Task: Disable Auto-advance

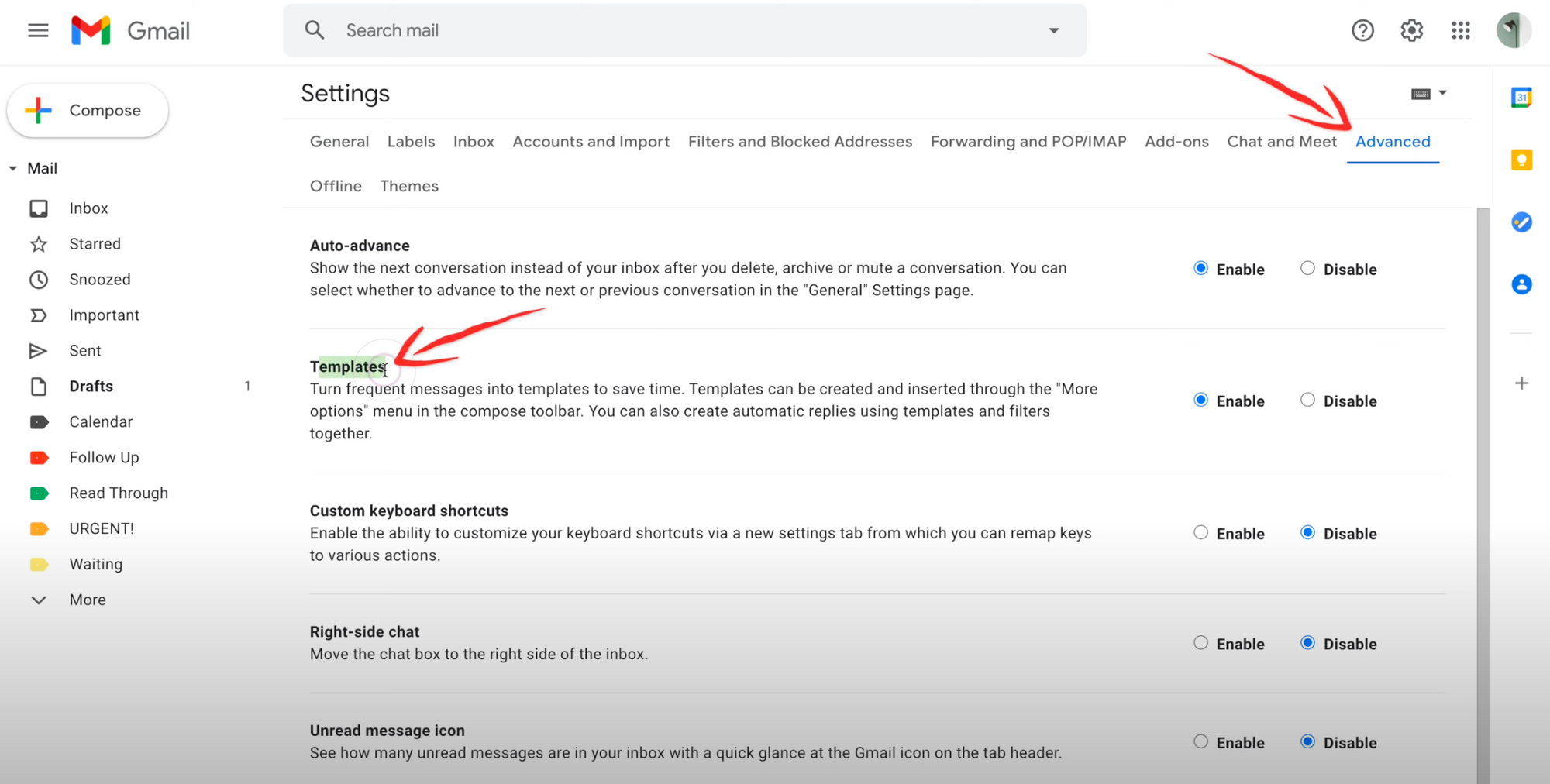Action: pos(1307,268)
